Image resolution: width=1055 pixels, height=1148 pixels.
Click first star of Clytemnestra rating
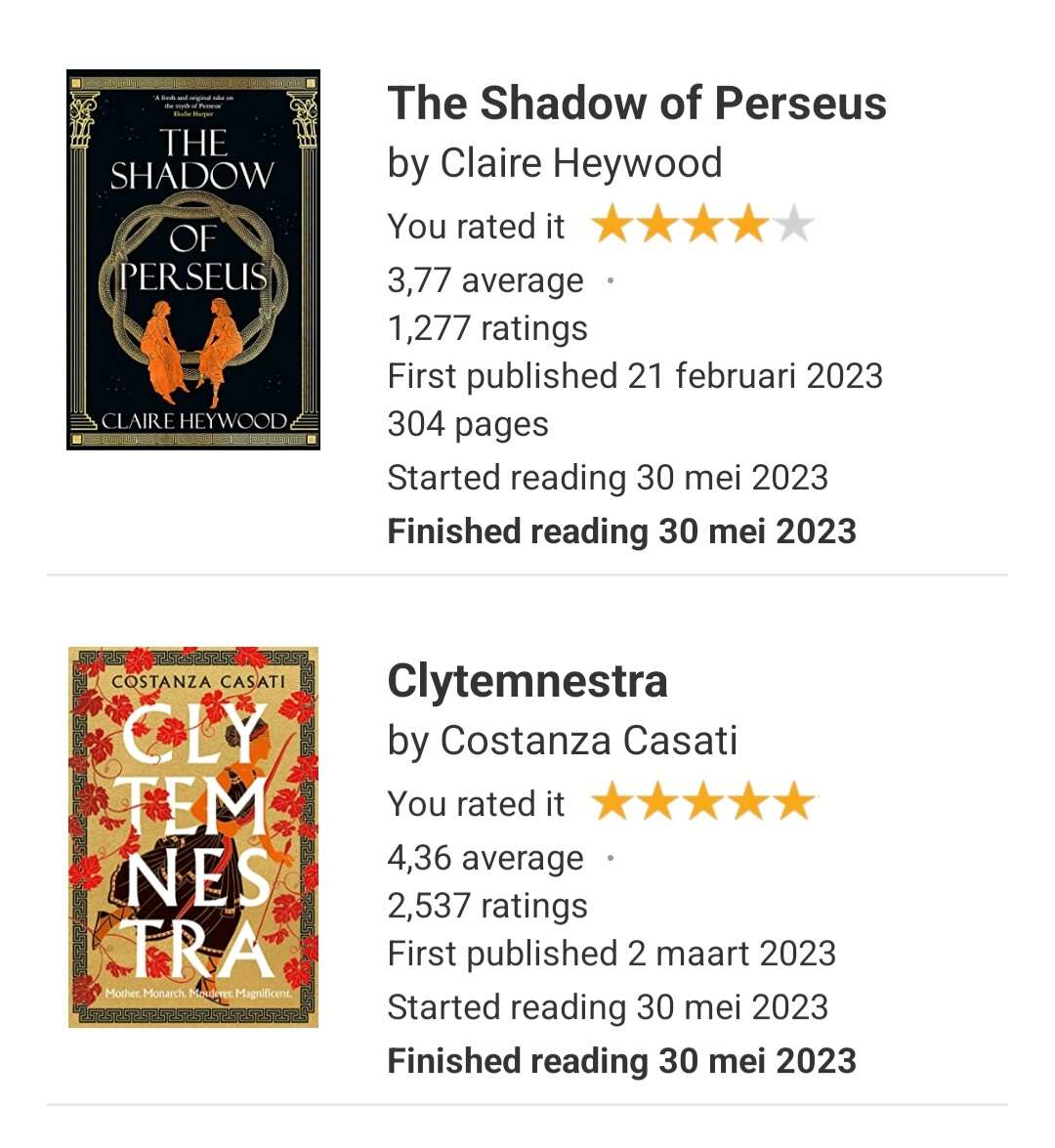(612, 803)
